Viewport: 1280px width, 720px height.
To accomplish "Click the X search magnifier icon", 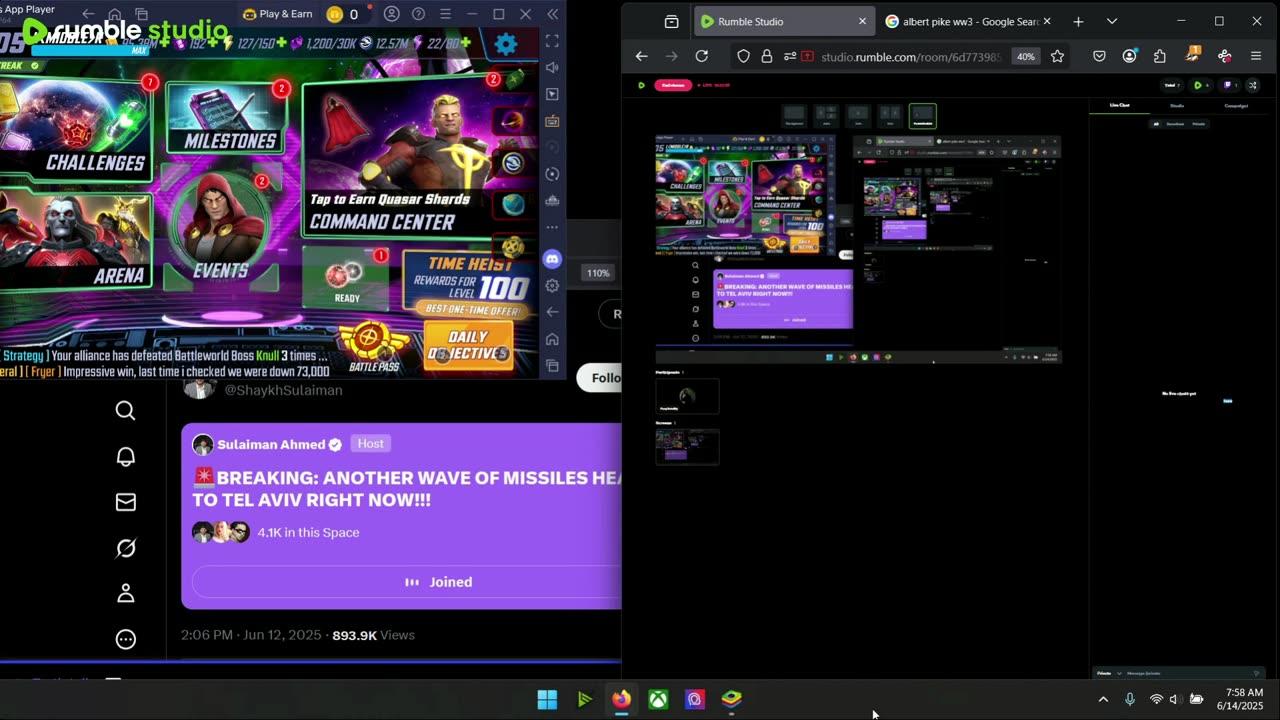I will pyautogui.click(x=125, y=411).
